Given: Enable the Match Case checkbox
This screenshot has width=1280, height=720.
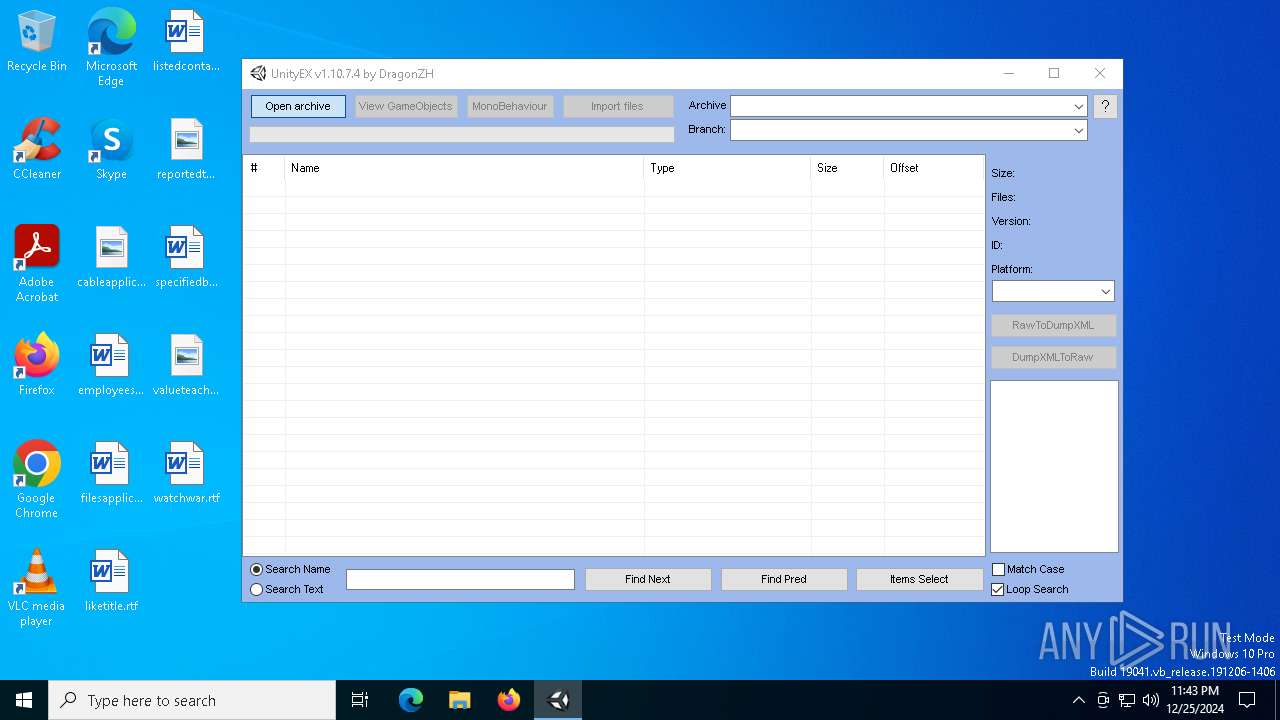Looking at the screenshot, I should [998, 569].
